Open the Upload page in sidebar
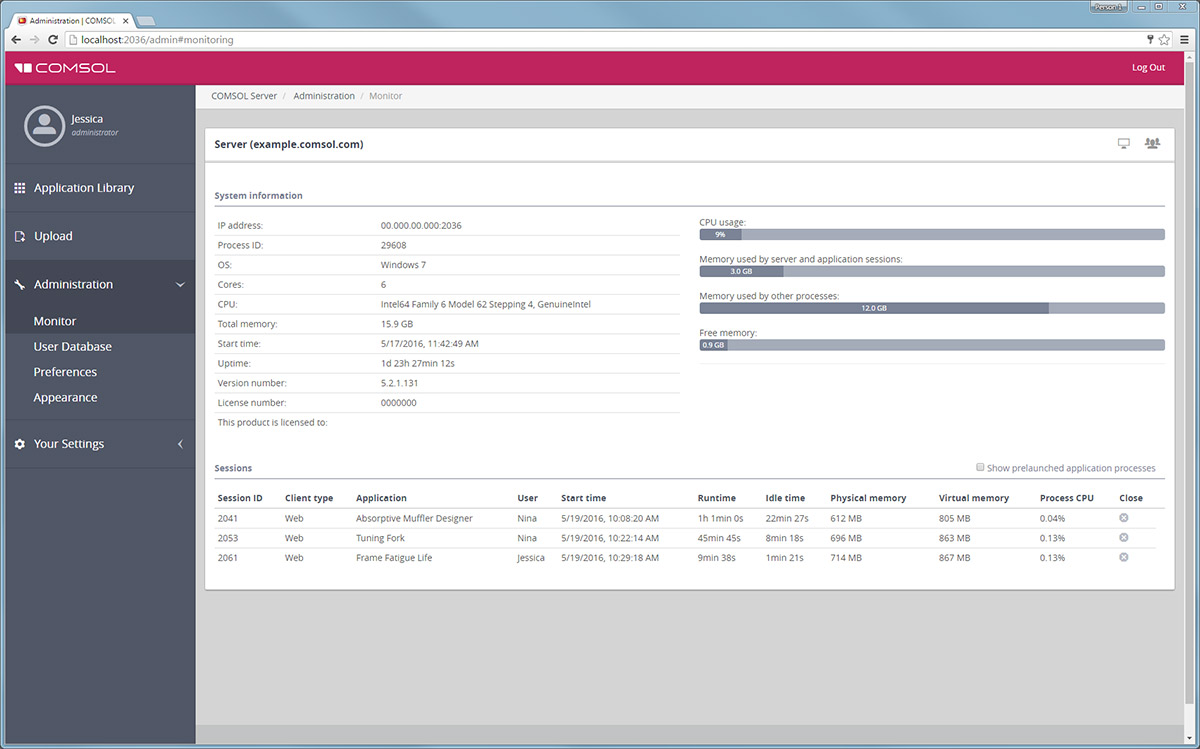This screenshot has width=1200, height=749. [53, 237]
